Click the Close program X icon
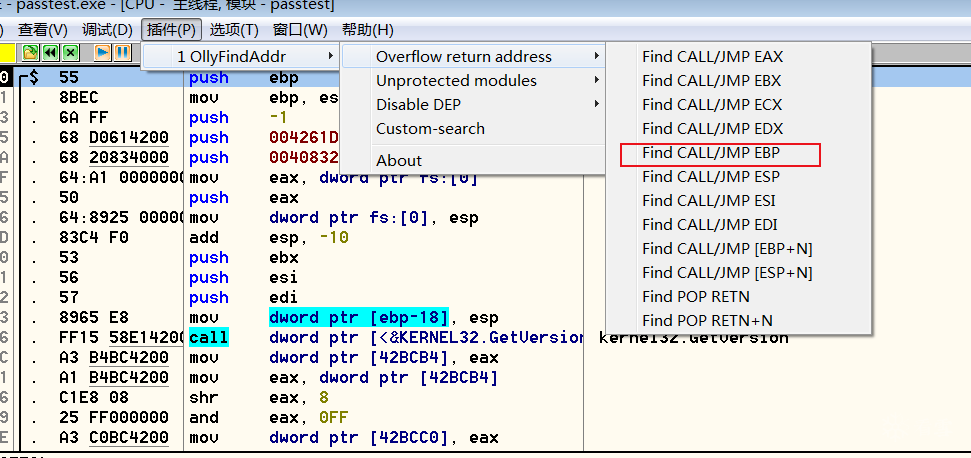This screenshot has width=971, height=458. [71, 53]
